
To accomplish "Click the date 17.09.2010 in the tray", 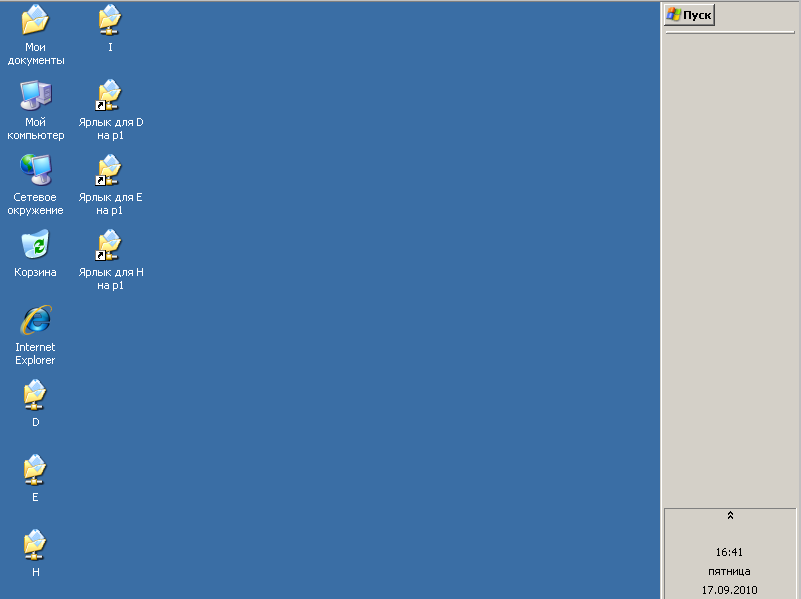I will [729, 590].
